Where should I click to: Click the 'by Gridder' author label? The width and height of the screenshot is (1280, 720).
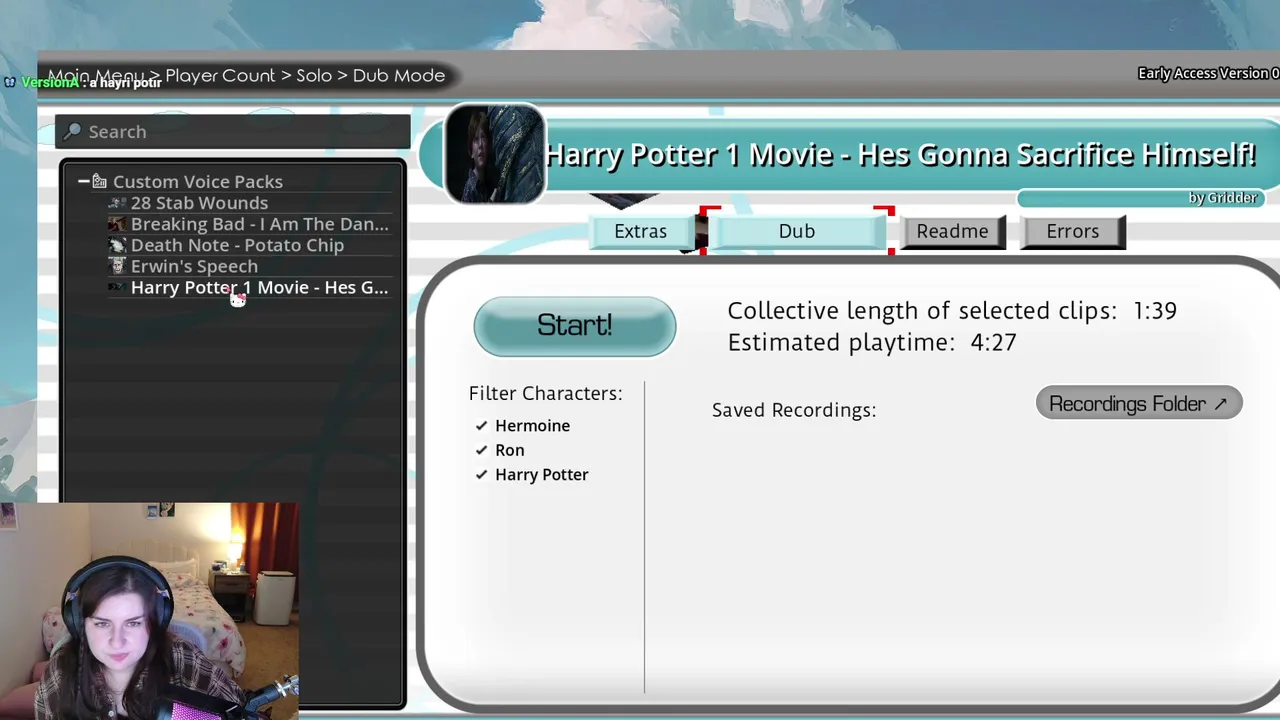click(1222, 198)
